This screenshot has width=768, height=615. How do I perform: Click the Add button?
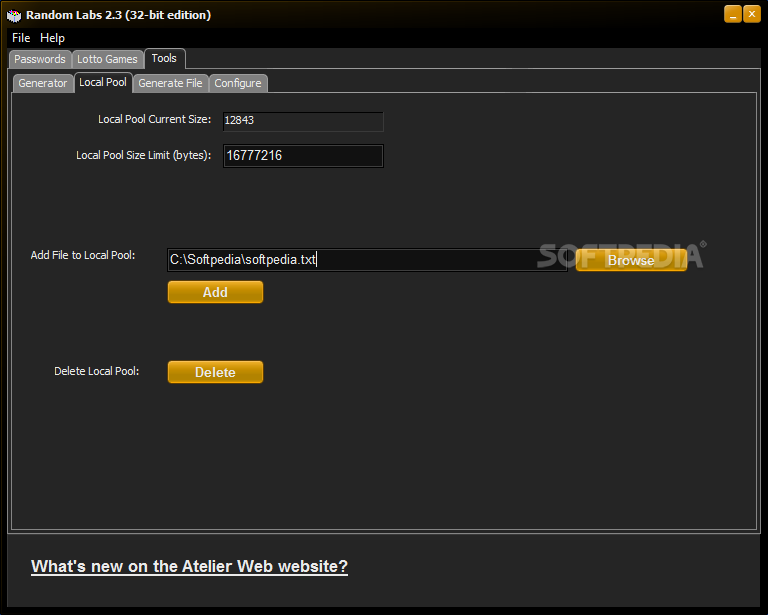(216, 292)
